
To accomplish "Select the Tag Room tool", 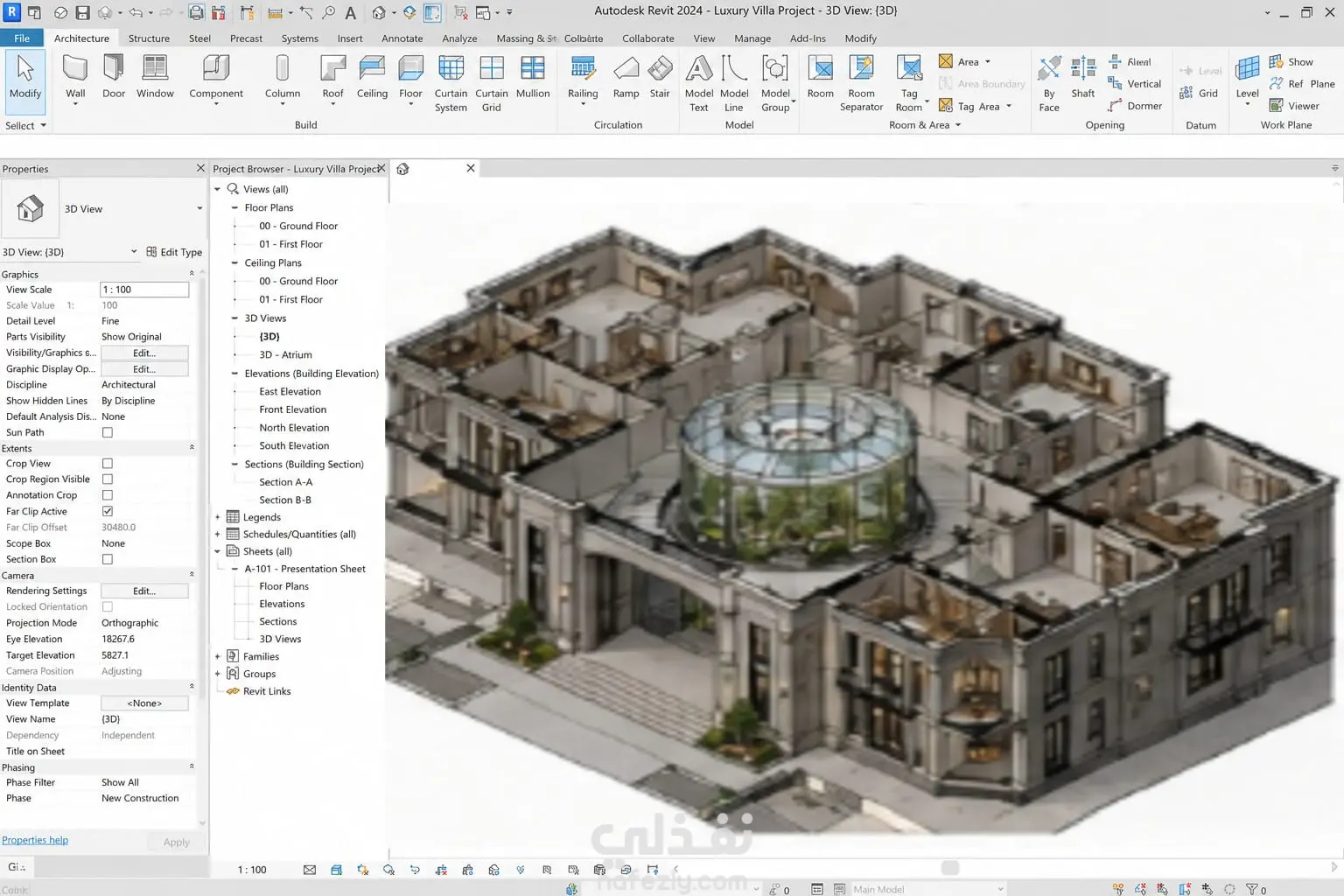I will pyautogui.click(x=909, y=83).
